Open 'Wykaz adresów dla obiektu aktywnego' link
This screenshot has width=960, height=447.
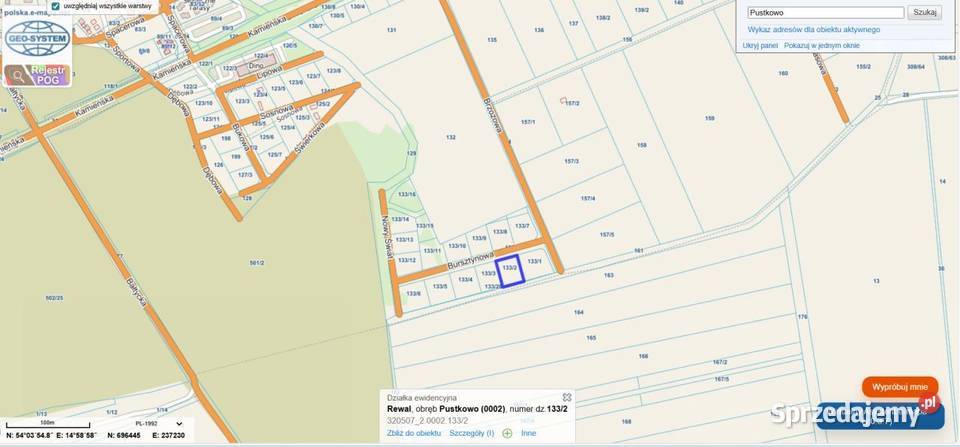[814, 29]
